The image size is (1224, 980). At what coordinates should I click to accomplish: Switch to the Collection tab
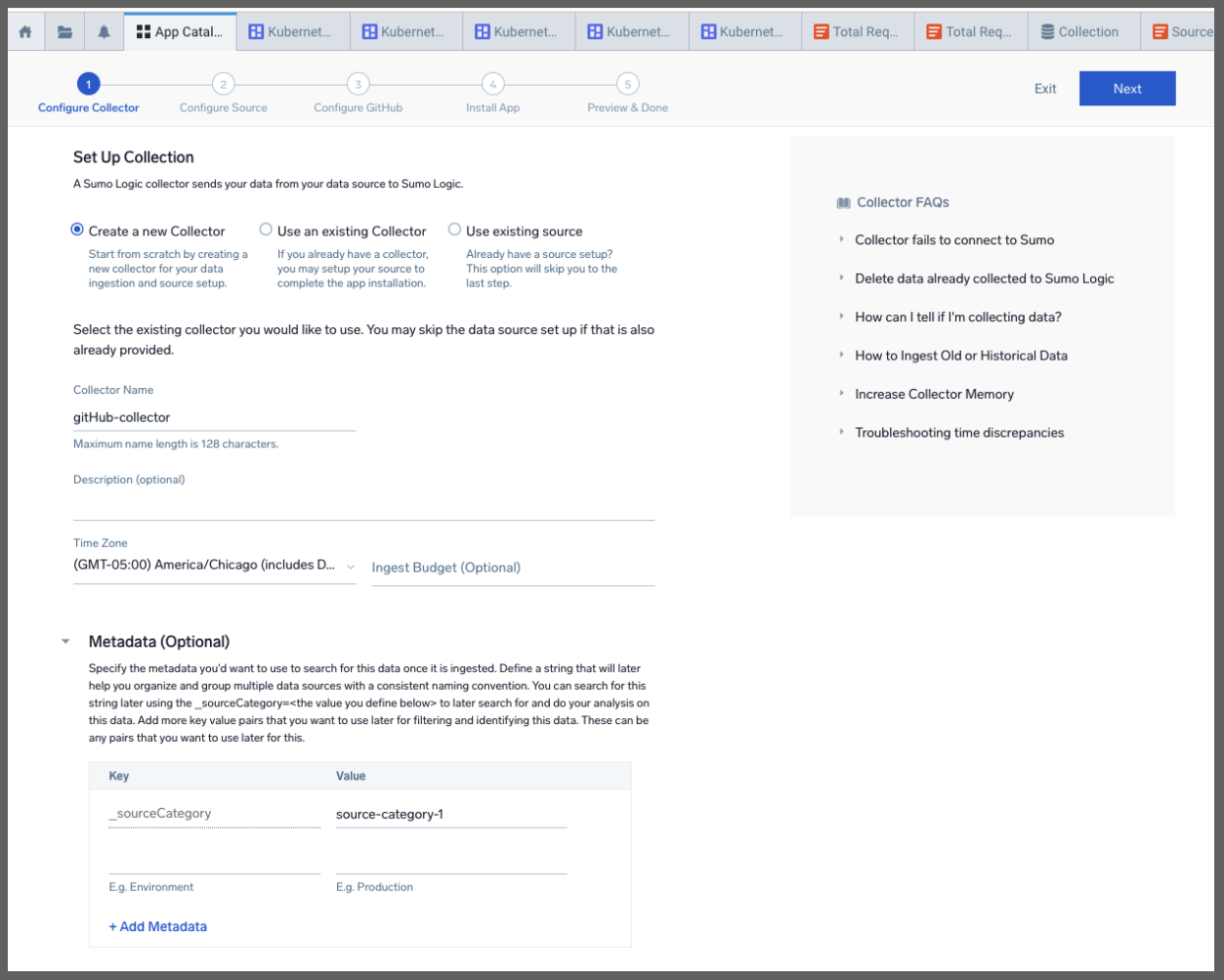[x=1083, y=31]
